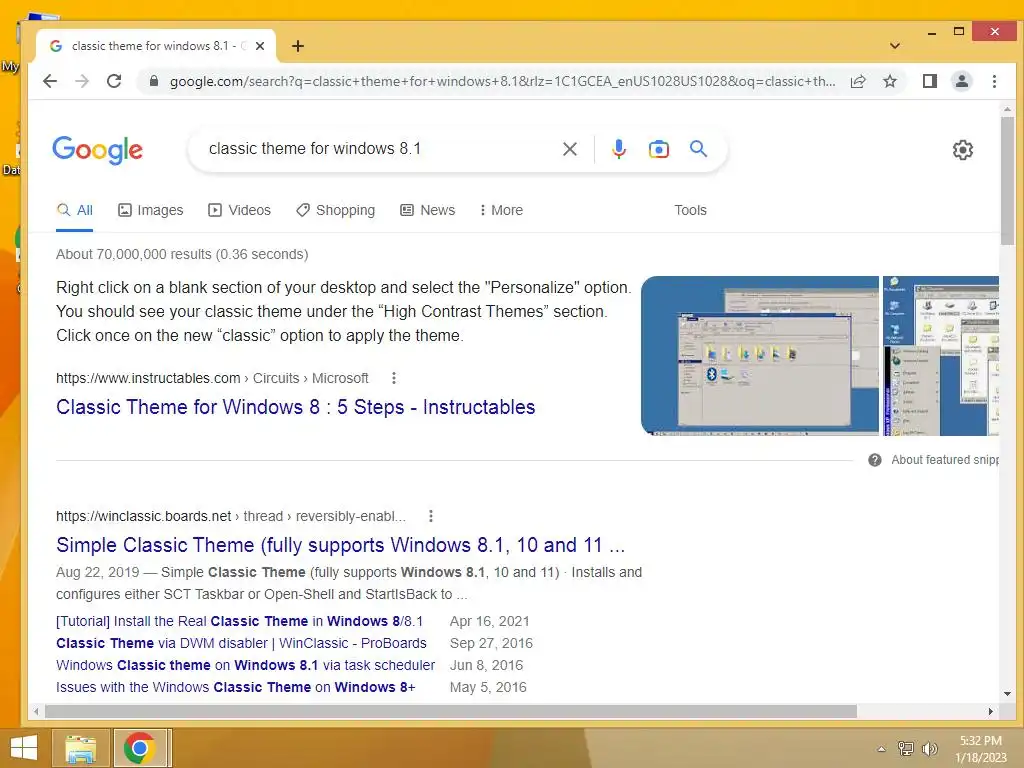
Task: Open volume tray icon
Action: 929,748
